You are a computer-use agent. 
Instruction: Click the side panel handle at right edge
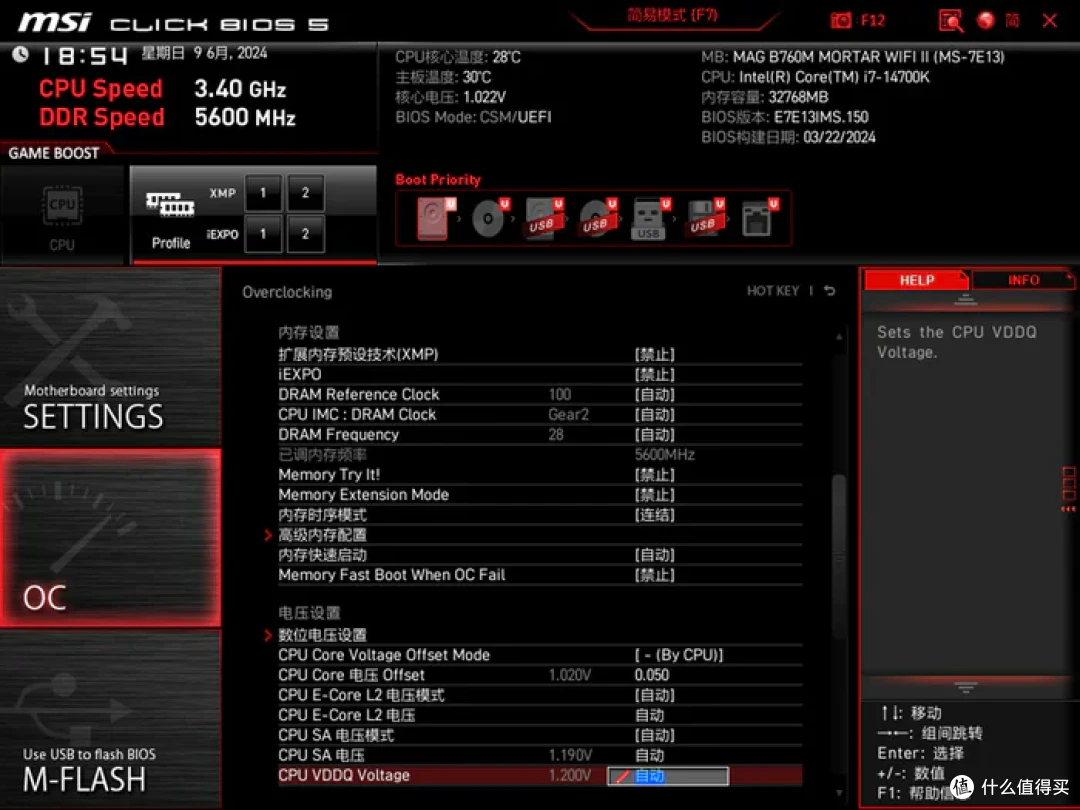point(1068,489)
